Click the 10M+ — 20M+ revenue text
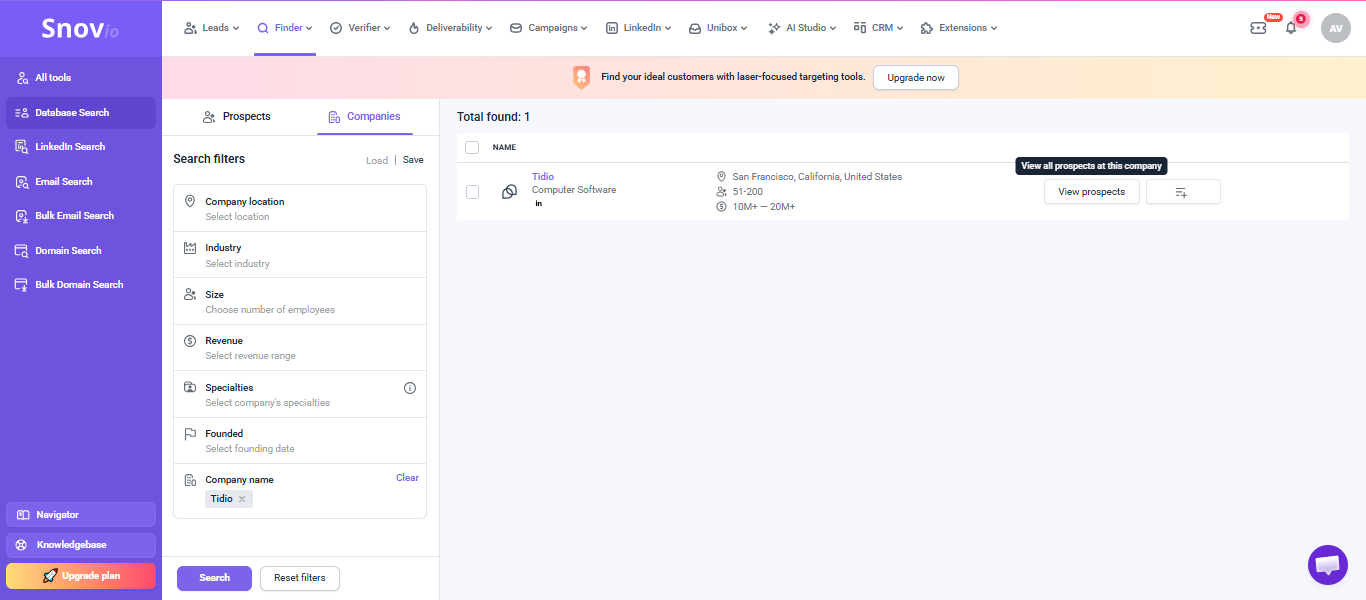The image size is (1366, 600). [764, 207]
